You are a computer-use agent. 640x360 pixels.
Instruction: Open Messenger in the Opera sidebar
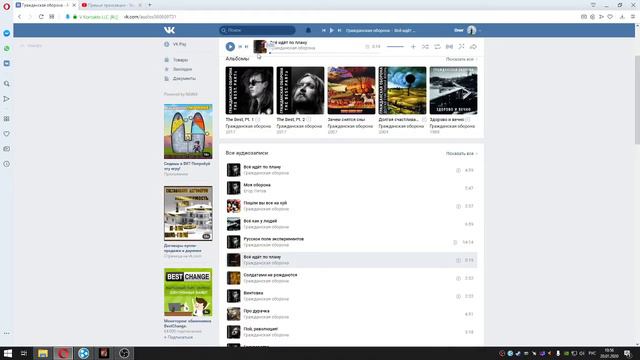(x=7, y=33)
